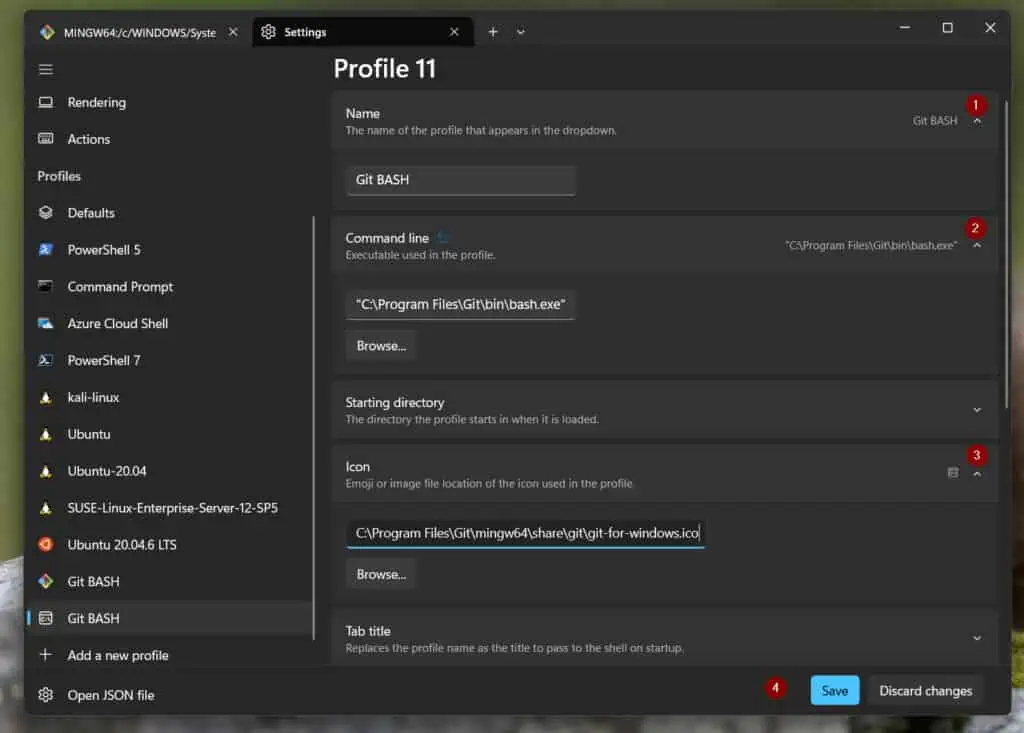Open the hamburger navigation menu
1024x733 pixels.
point(46,69)
